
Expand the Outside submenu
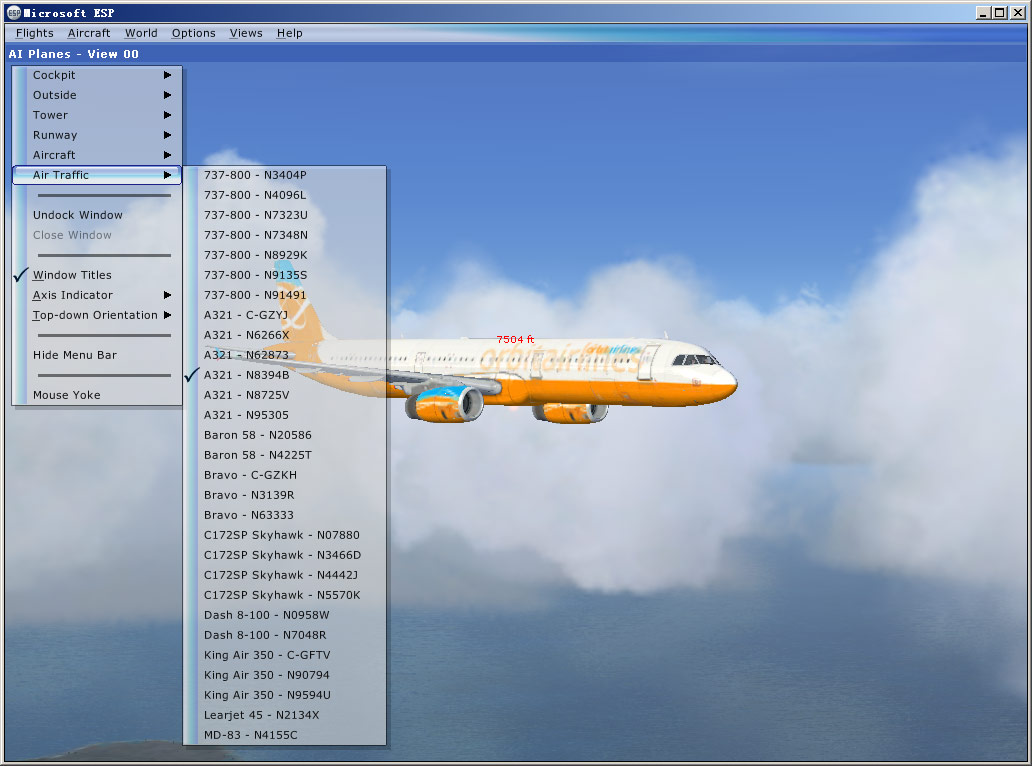97,95
